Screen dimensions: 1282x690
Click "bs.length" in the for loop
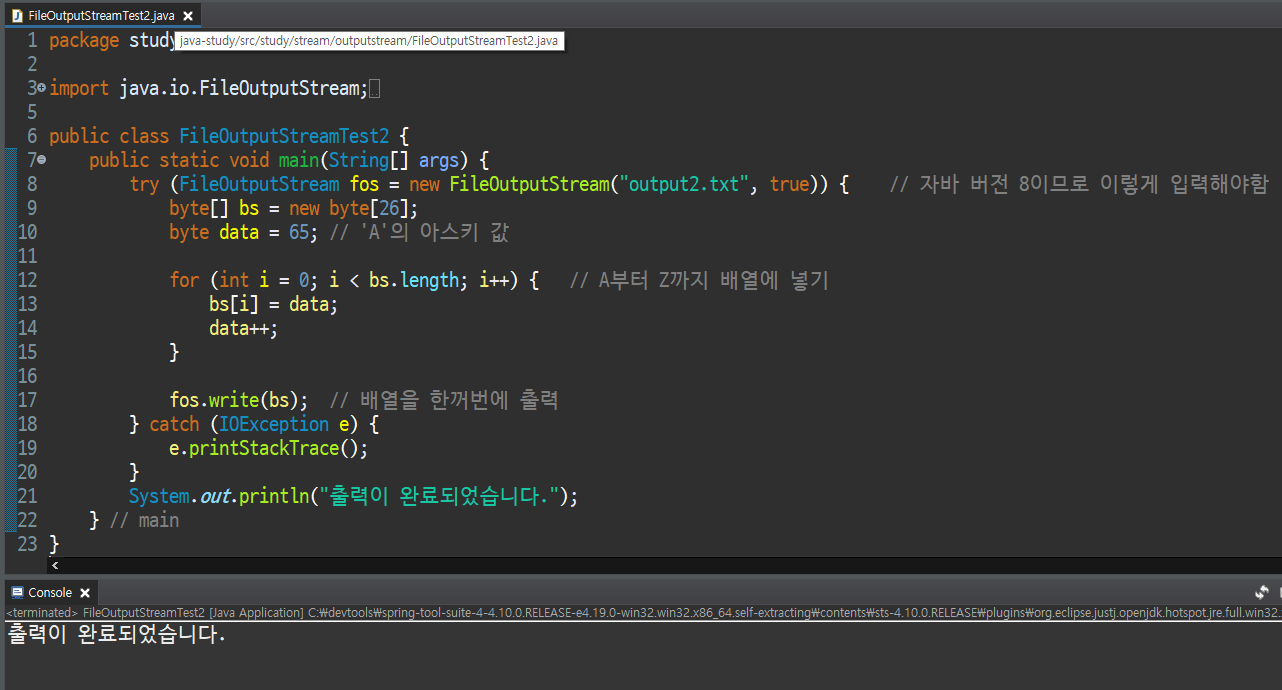click(x=414, y=281)
